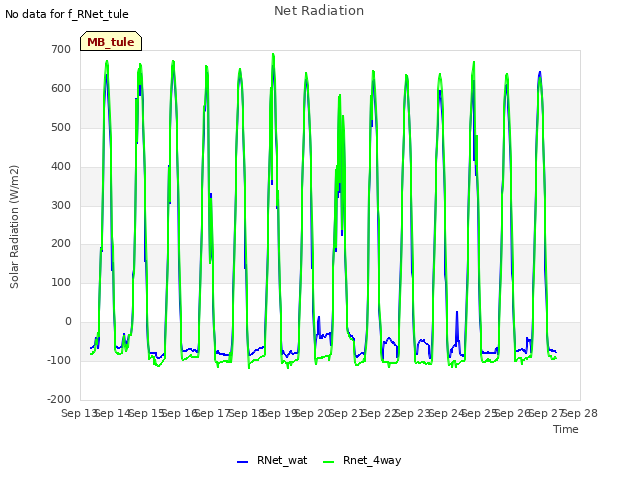Click the 100 y-axis tick label
The image size is (640, 480).
point(61,282)
